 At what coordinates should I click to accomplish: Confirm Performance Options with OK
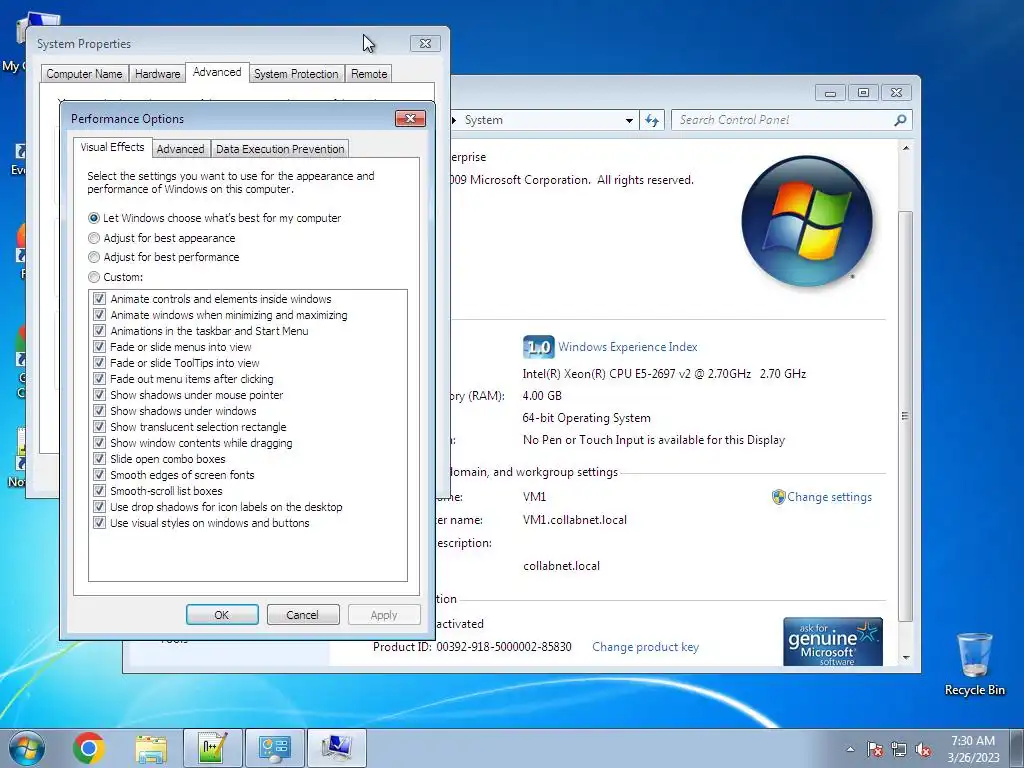(x=222, y=615)
